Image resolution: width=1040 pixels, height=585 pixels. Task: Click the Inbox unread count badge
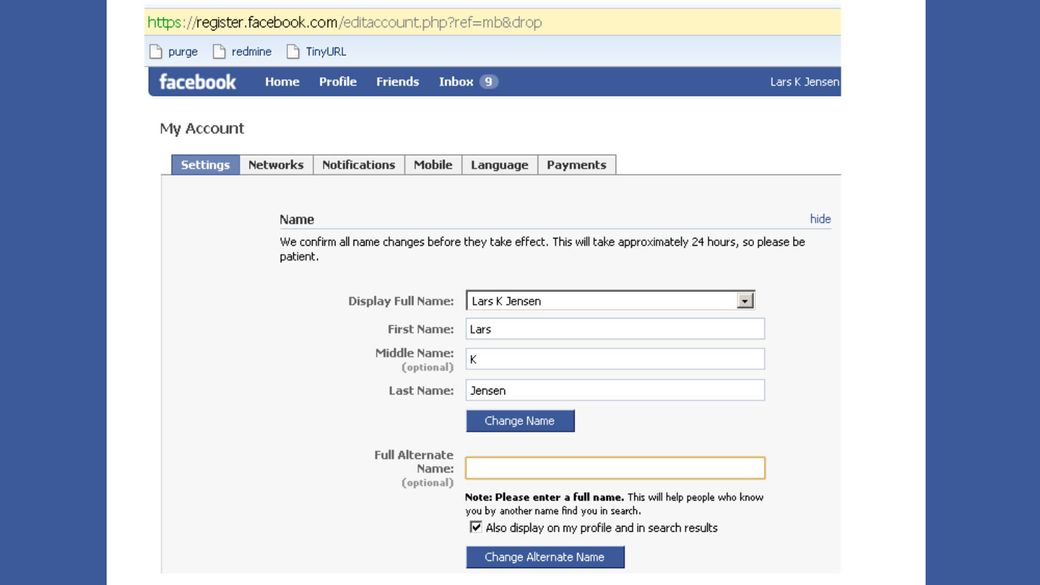[x=487, y=81]
